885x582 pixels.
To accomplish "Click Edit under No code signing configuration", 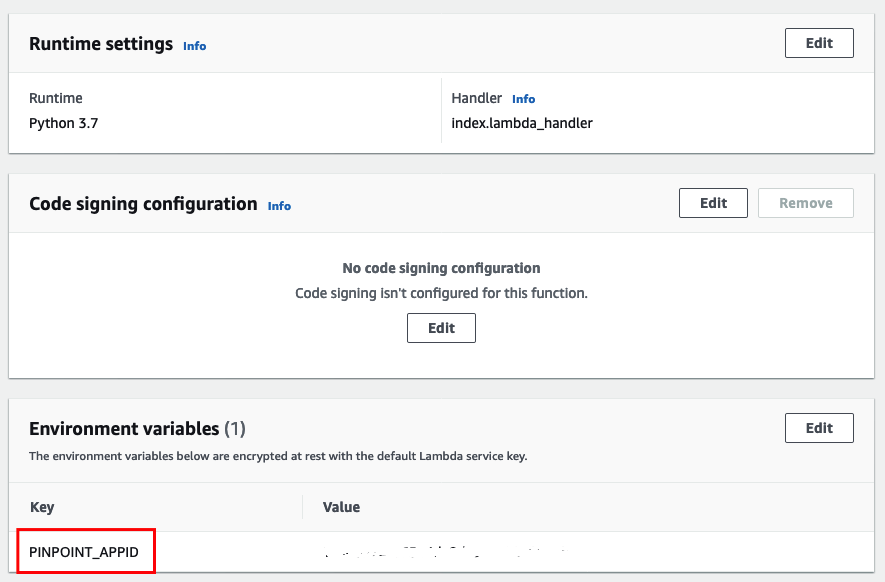I will pos(441,328).
